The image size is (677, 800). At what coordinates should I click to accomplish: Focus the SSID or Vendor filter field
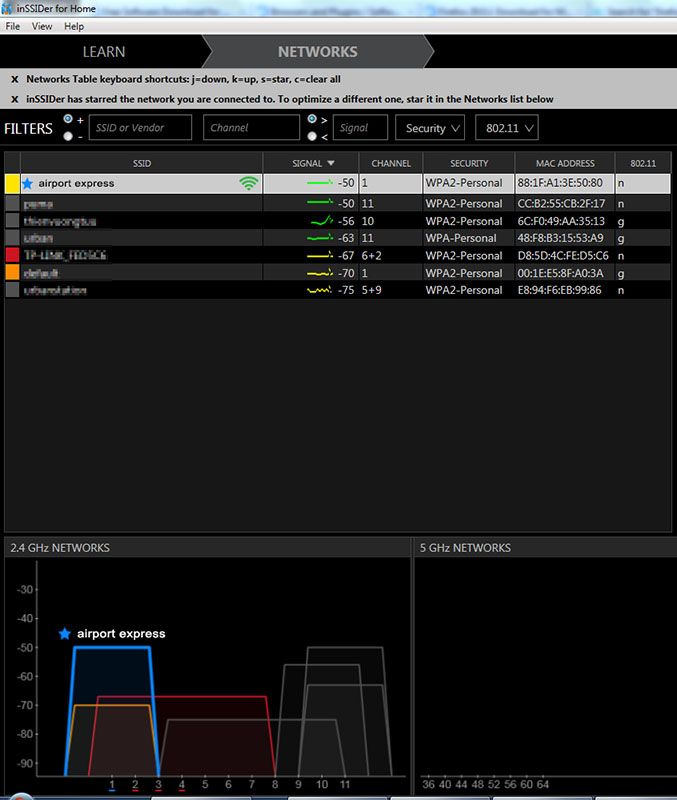click(x=140, y=128)
